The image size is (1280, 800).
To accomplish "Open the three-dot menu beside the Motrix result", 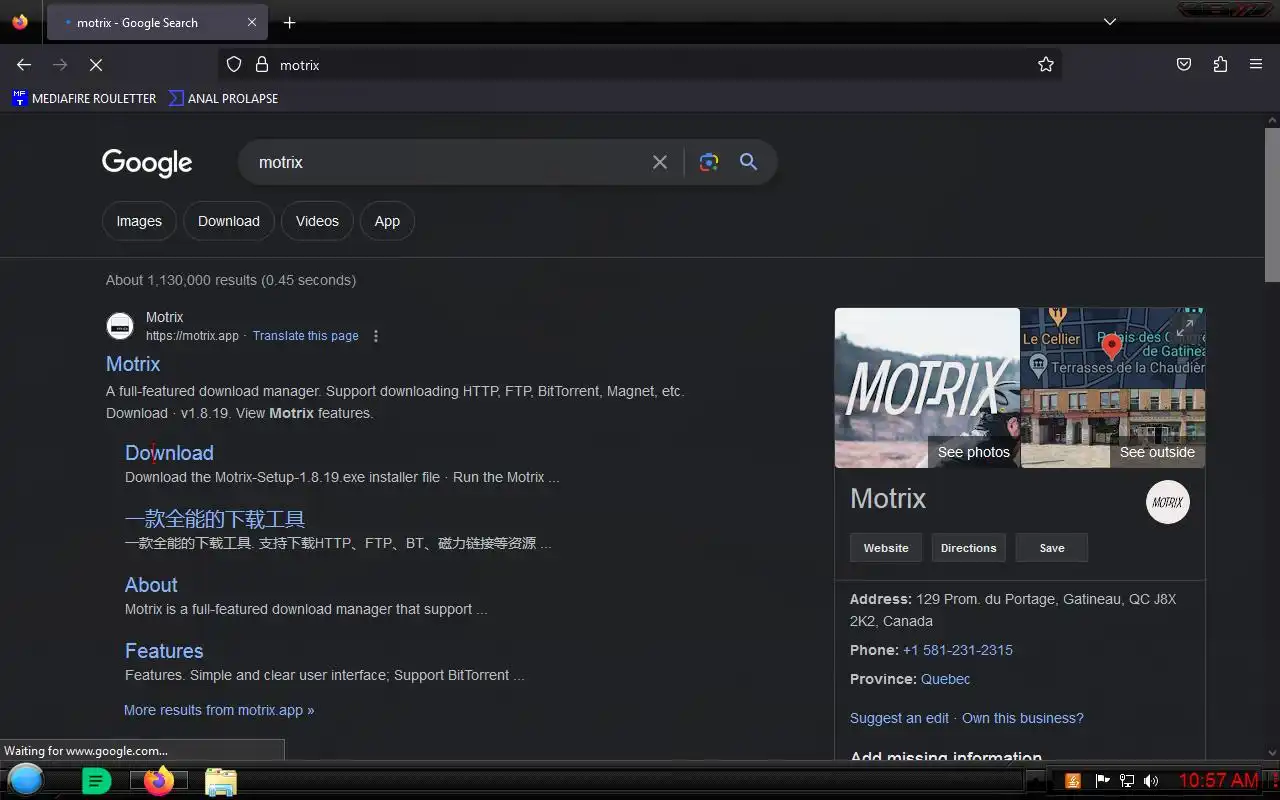I will tap(376, 336).
